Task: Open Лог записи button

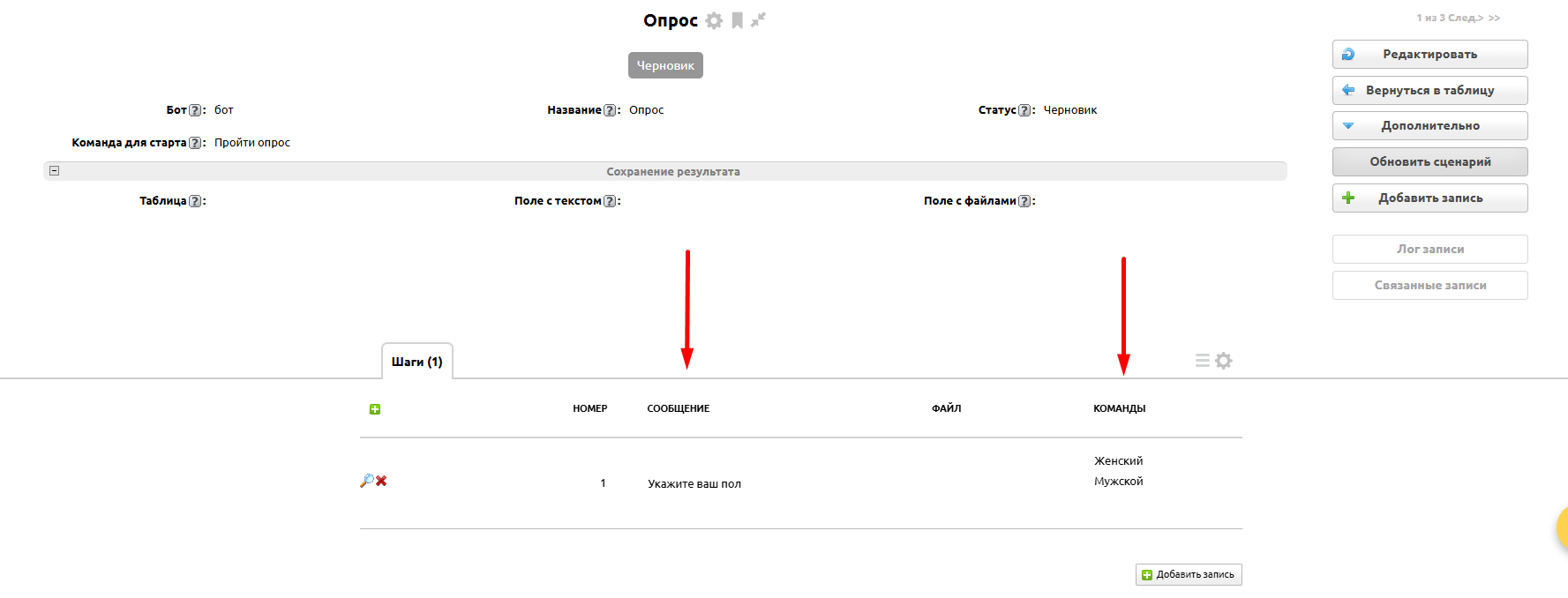Action: (1429, 250)
